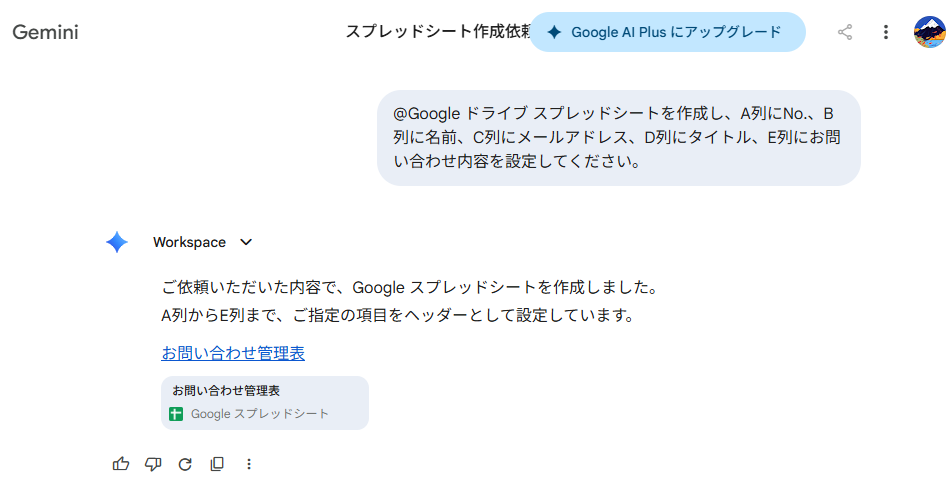Copy the response with the copy icon
The height and width of the screenshot is (496, 952).
point(217,464)
